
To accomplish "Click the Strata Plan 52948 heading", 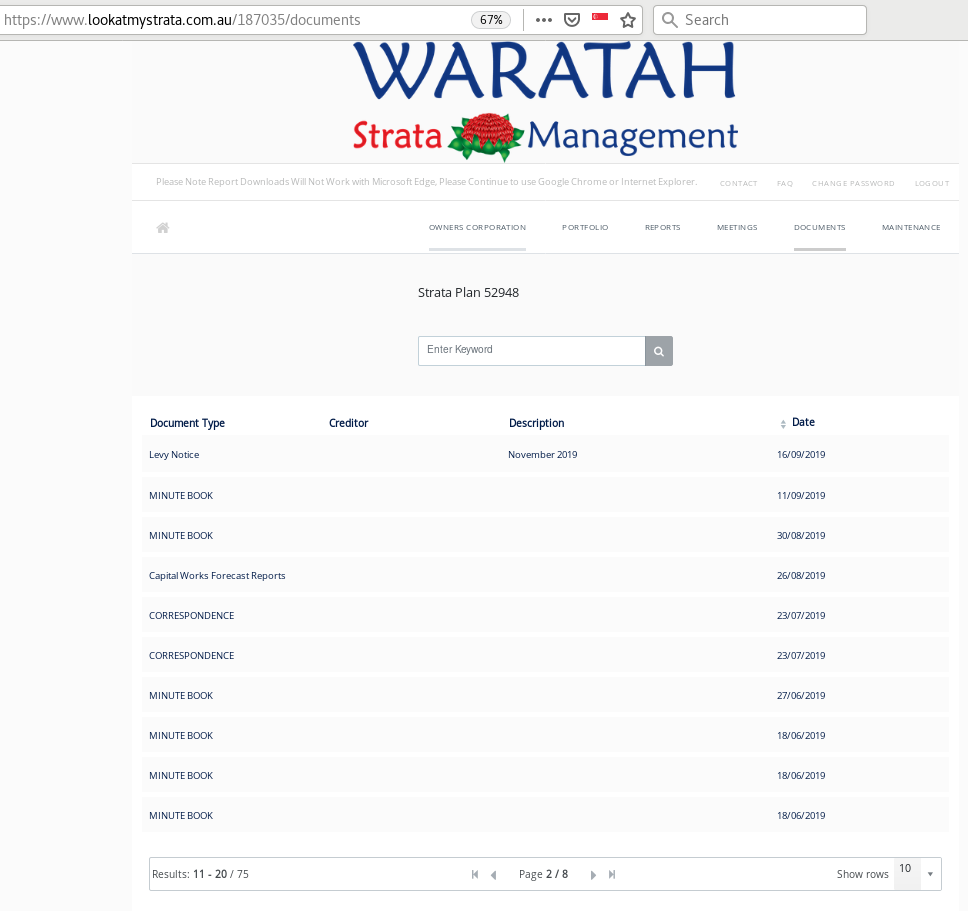I will 469,293.
